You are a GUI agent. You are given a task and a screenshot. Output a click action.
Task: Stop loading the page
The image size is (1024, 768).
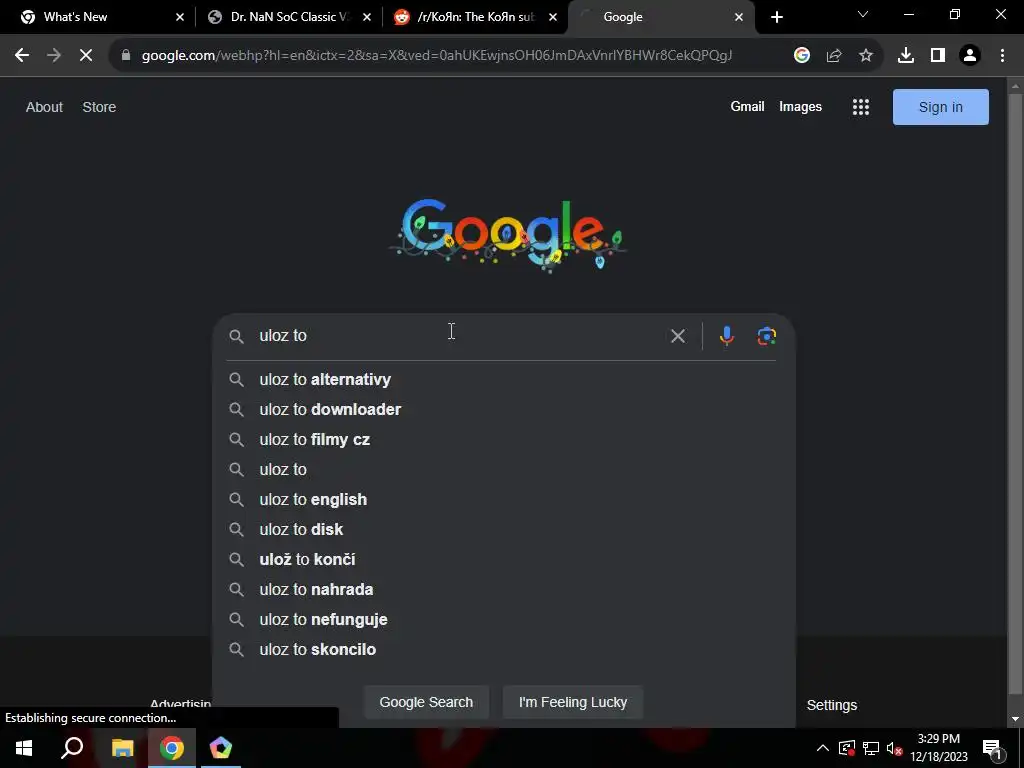click(x=86, y=56)
